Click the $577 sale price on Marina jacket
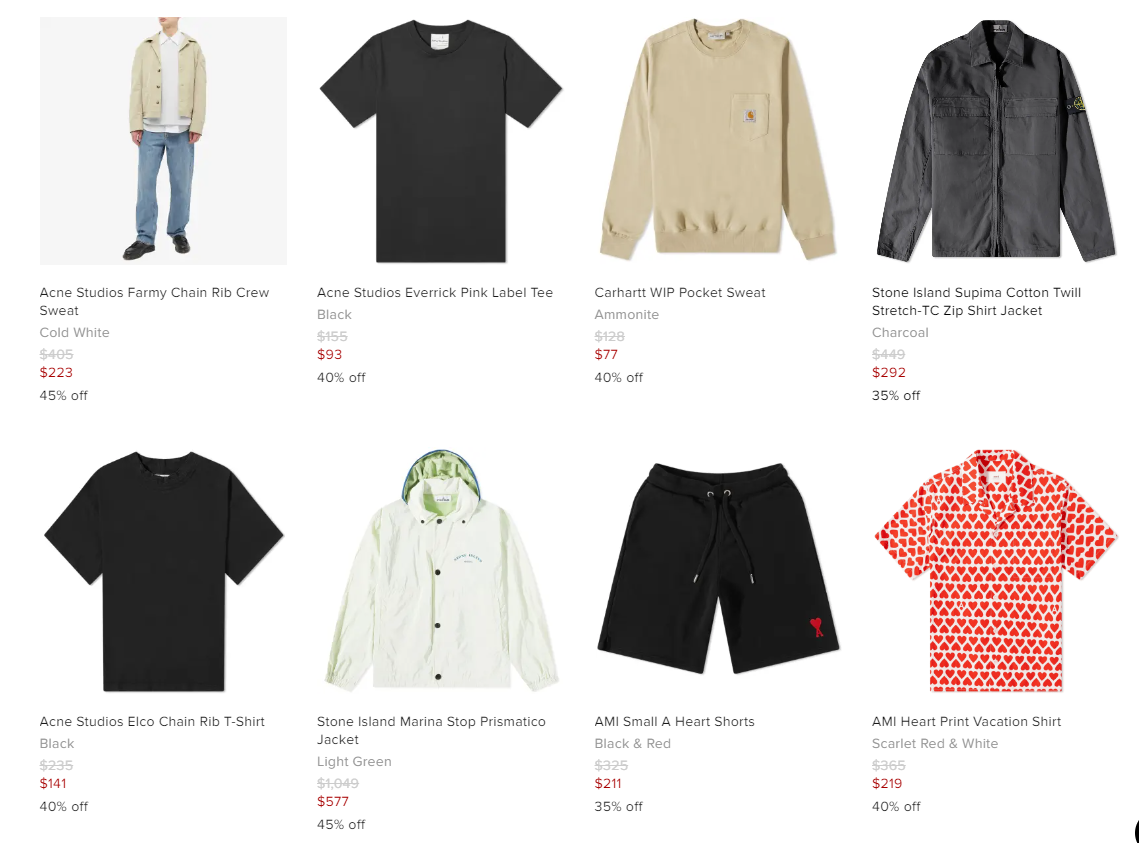This screenshot has height=843, width=1139. (x=333, y=802)
